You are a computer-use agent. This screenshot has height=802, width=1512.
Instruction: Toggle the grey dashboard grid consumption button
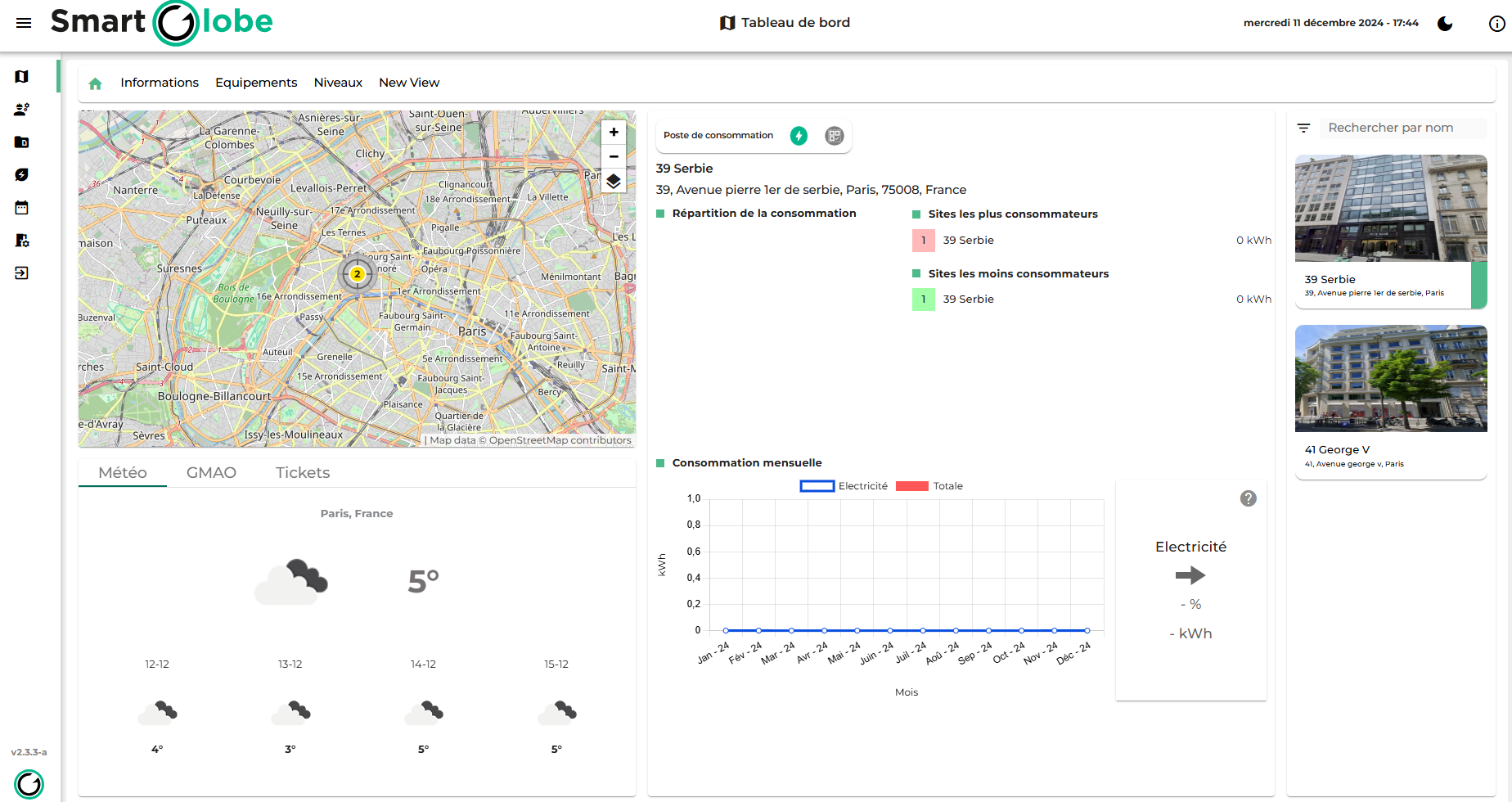point(834,136)
